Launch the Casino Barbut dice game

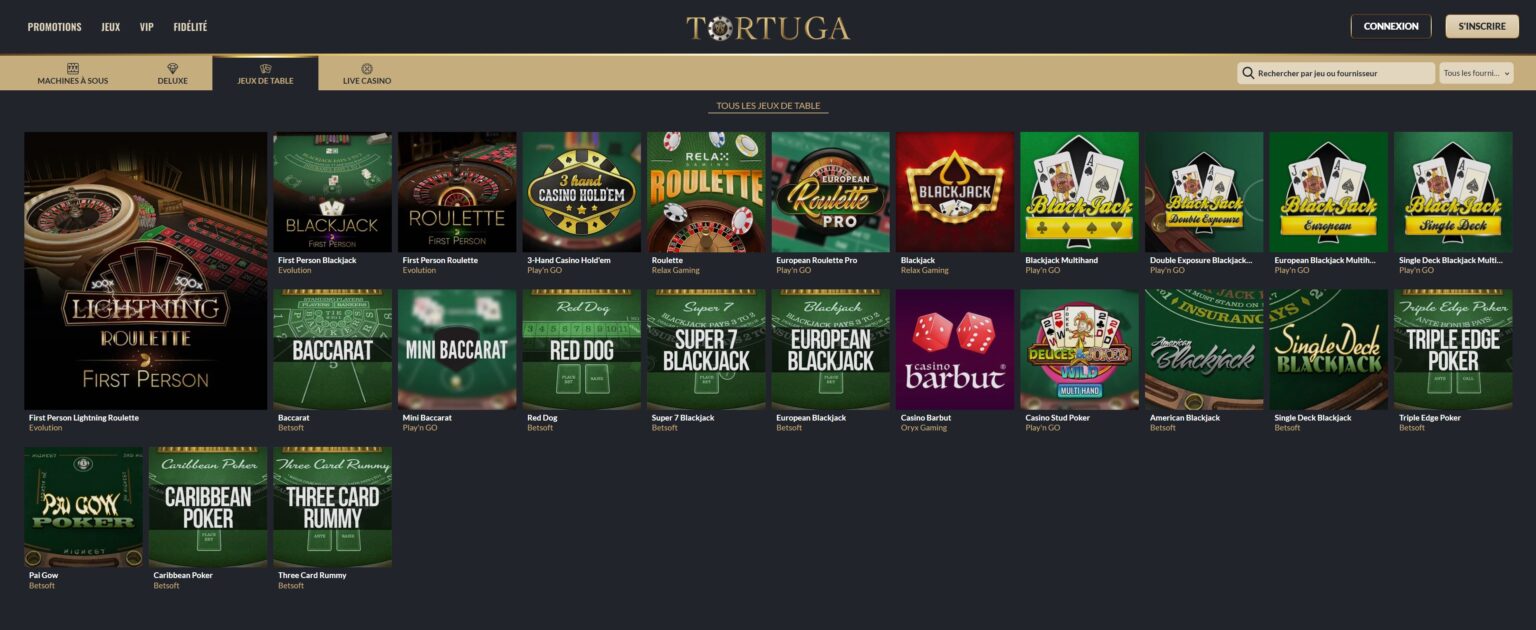click(x=955, y=349)
